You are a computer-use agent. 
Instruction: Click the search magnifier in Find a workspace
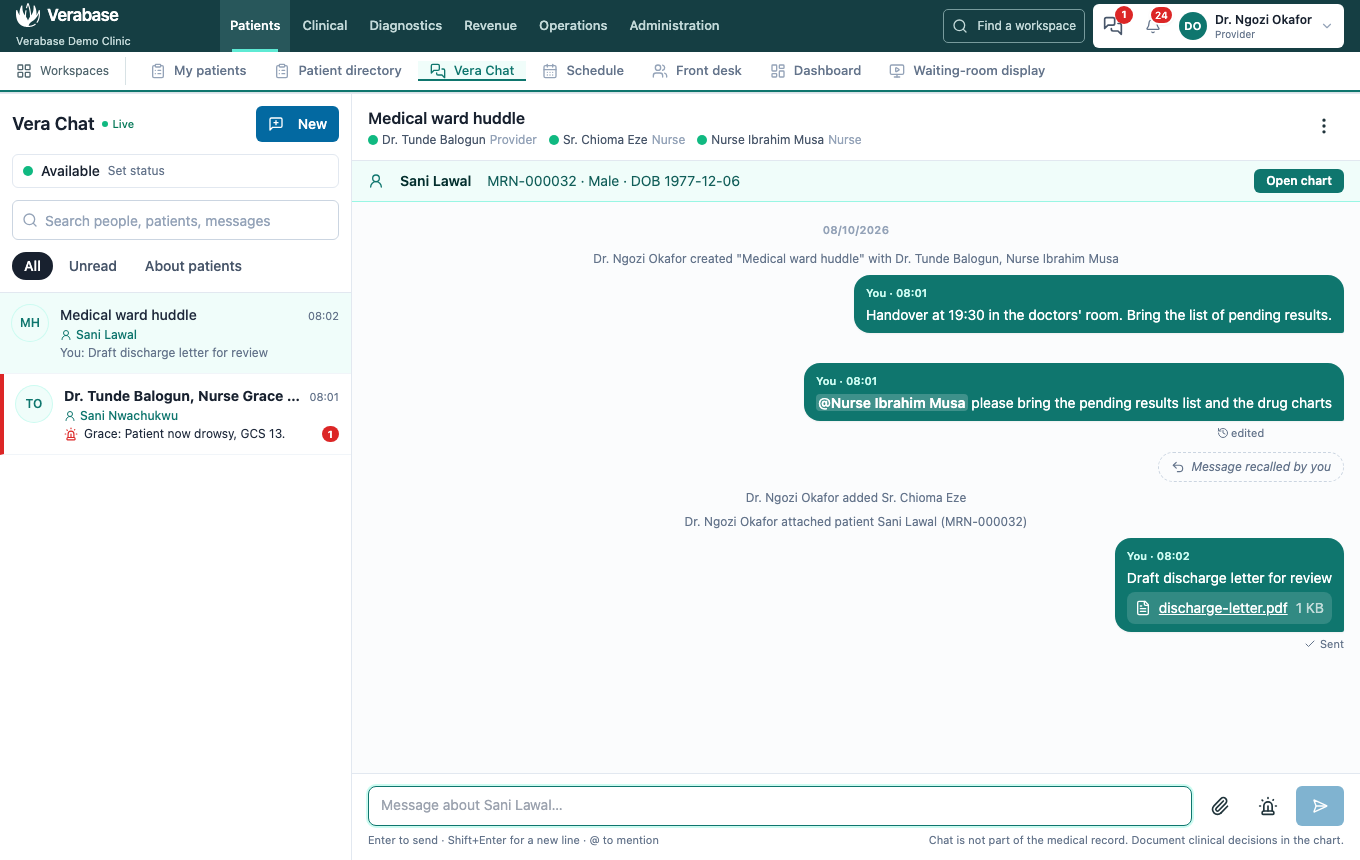pos(960,26)
